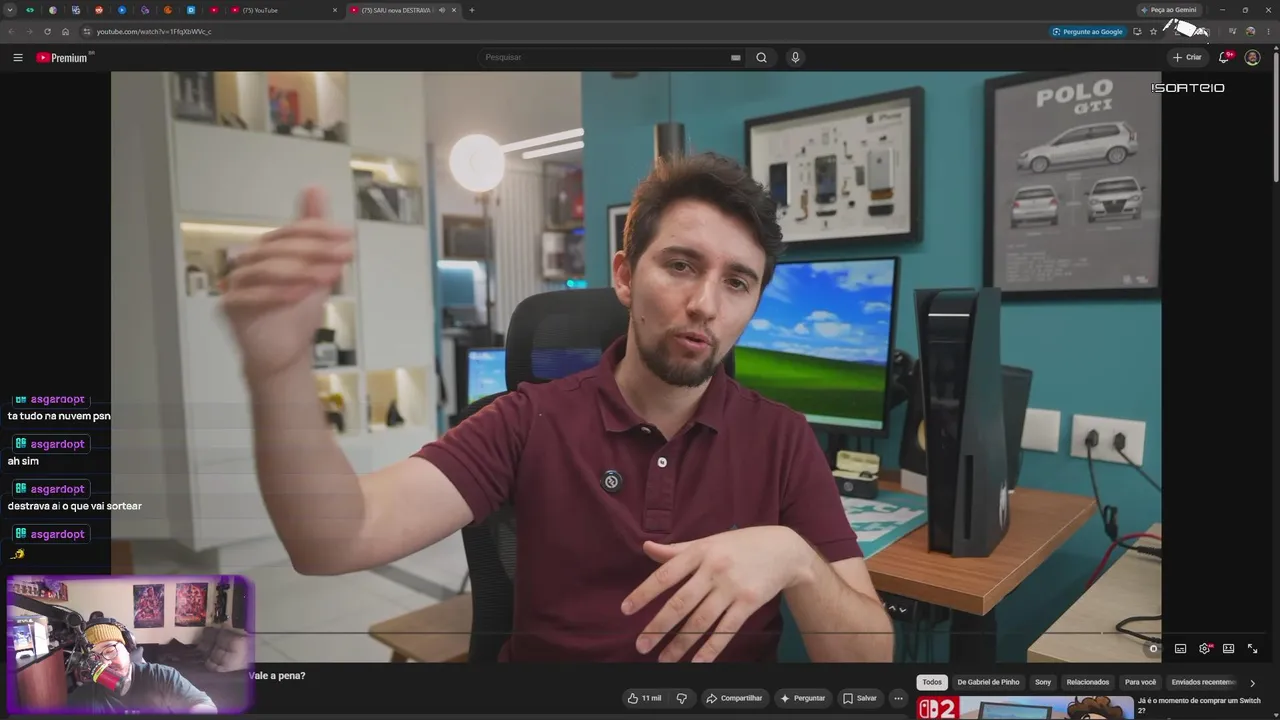This screenshot has height=720, width=1280.
Task: Choose the 'Relacionados' filter chip
Action: 1088,682
